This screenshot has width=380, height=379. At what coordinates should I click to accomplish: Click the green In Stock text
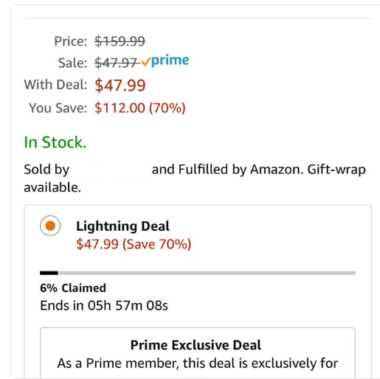pos(55,142)
